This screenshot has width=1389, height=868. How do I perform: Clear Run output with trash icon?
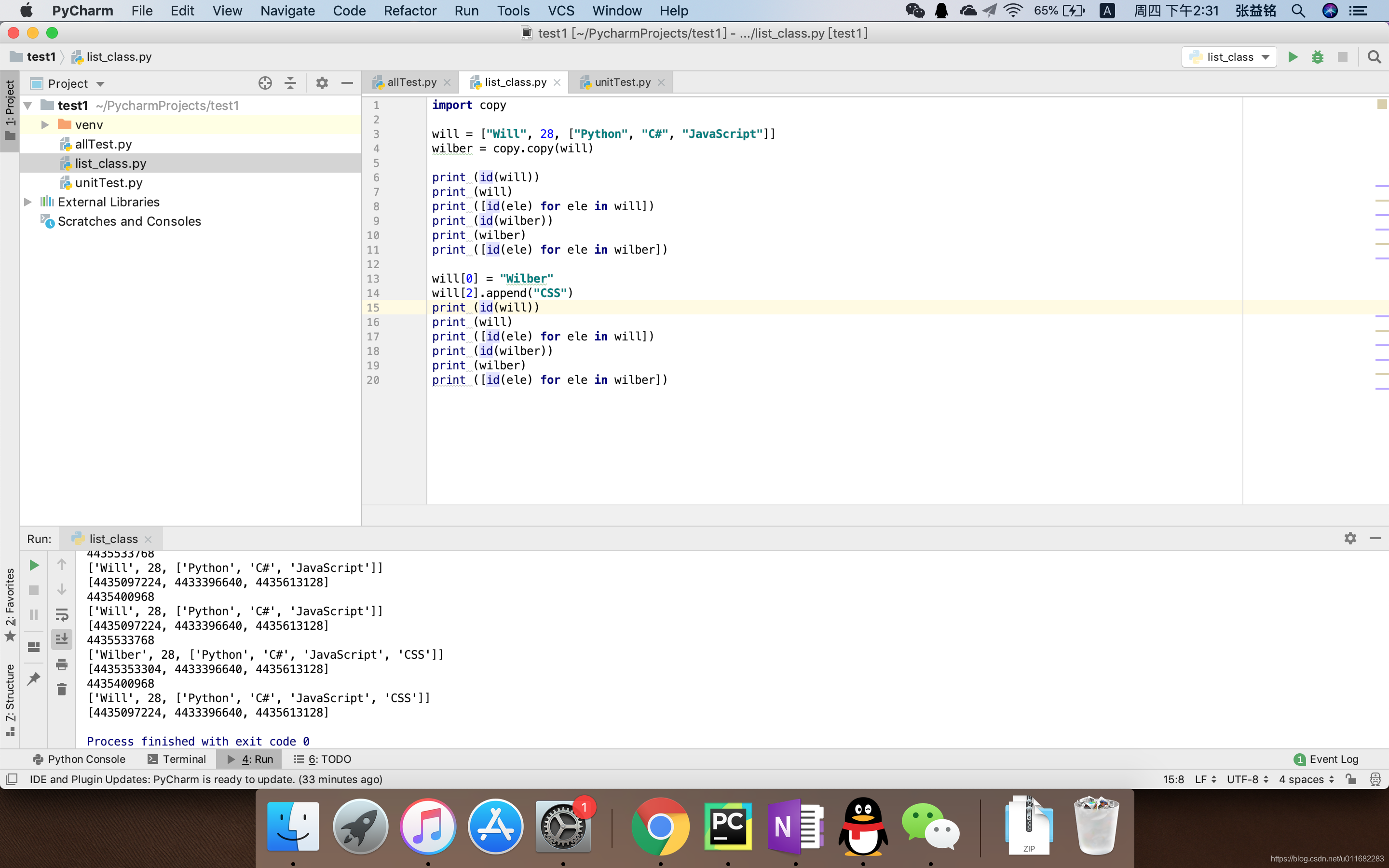[62, 689]
